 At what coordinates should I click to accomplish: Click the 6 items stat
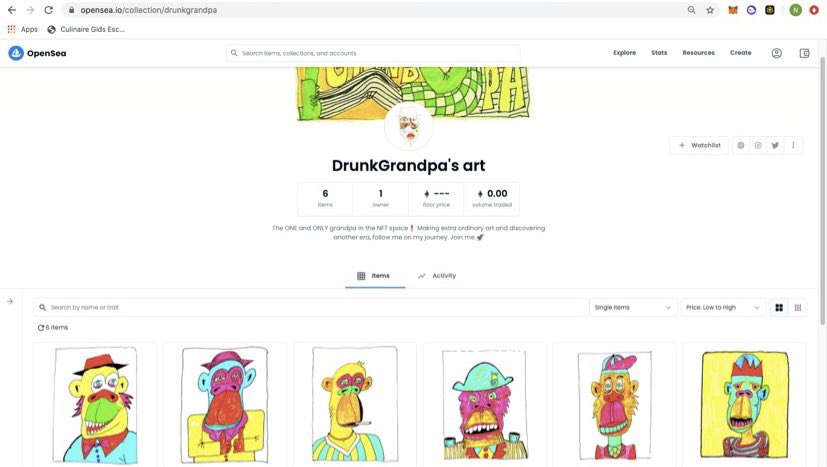pos(325,198)
